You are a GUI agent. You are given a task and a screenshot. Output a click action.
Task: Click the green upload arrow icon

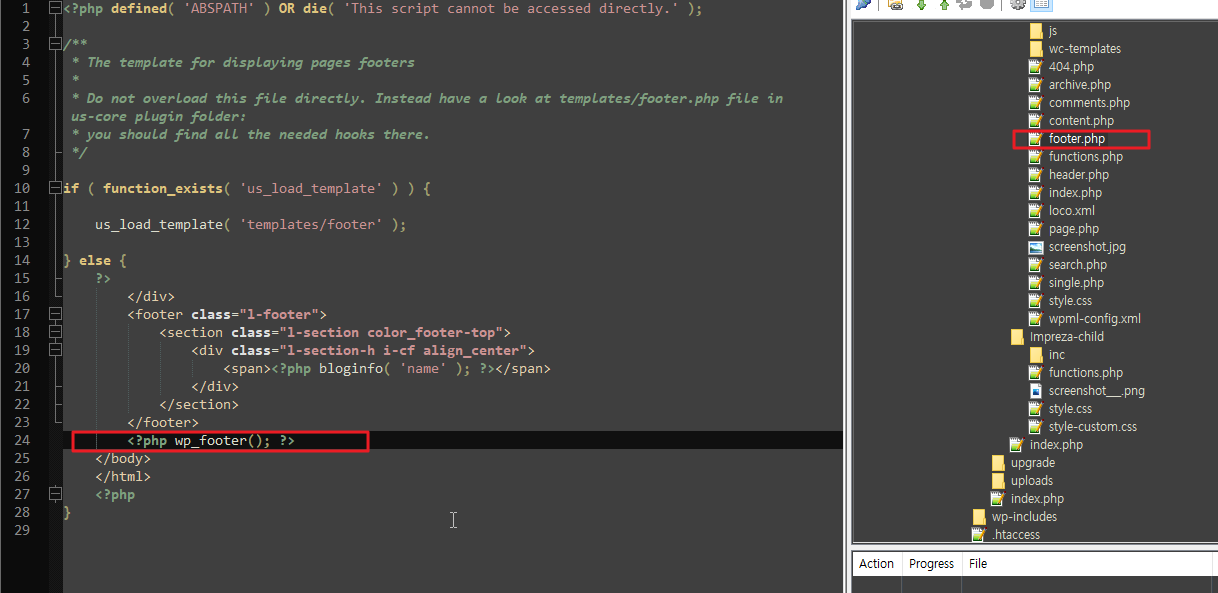pyautogui.click(x=943, y=5)
